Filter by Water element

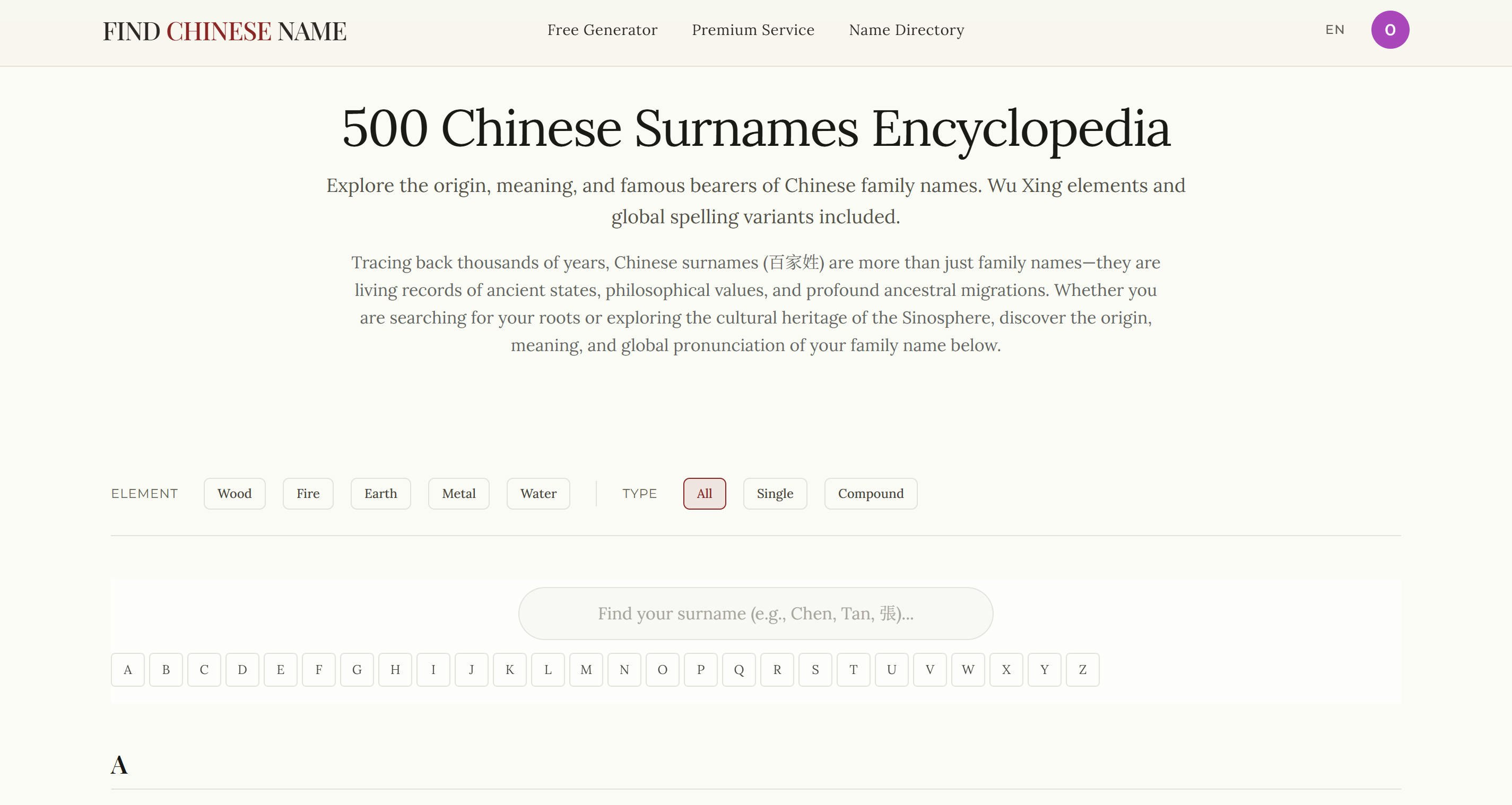(x=537, y=493)
